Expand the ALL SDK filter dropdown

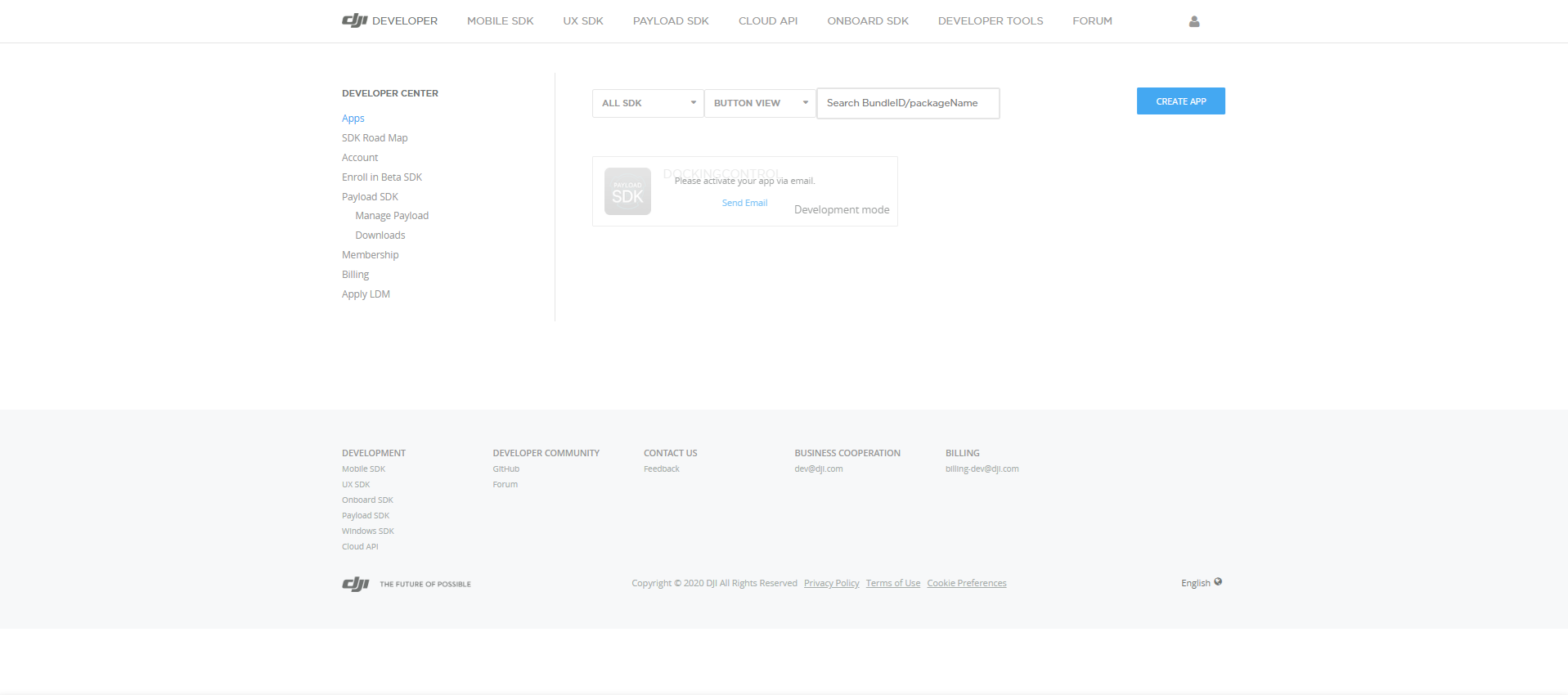coord(648,103)
